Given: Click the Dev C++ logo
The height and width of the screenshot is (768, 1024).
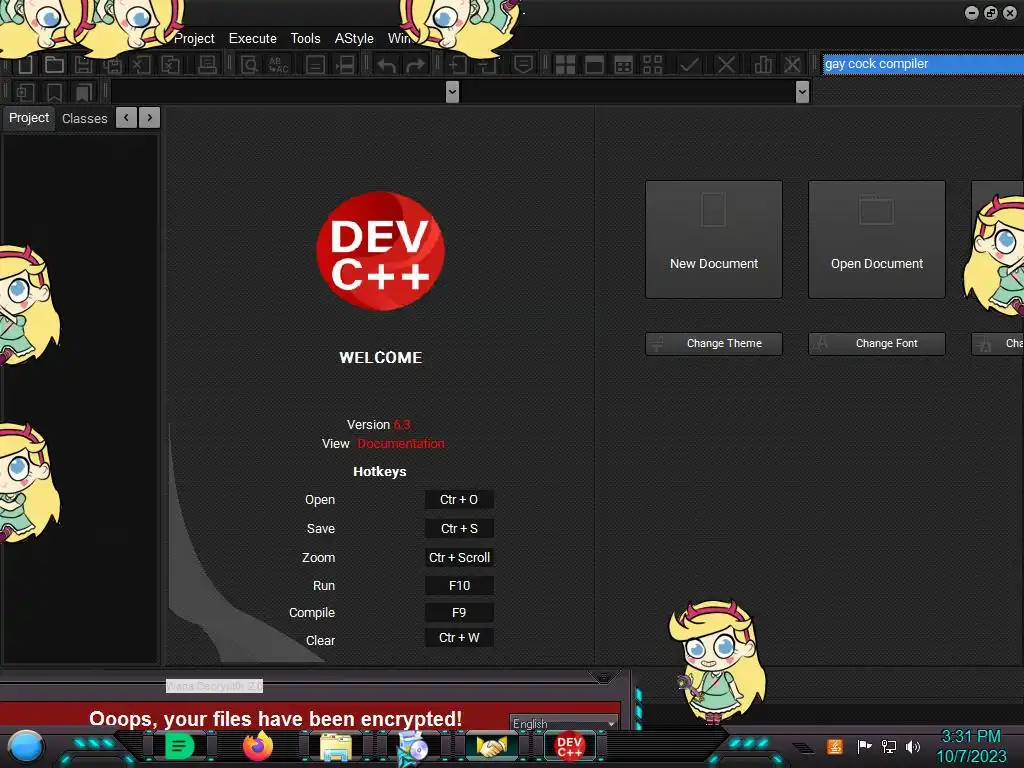Looking at the screenshot, I should point(380,251).
